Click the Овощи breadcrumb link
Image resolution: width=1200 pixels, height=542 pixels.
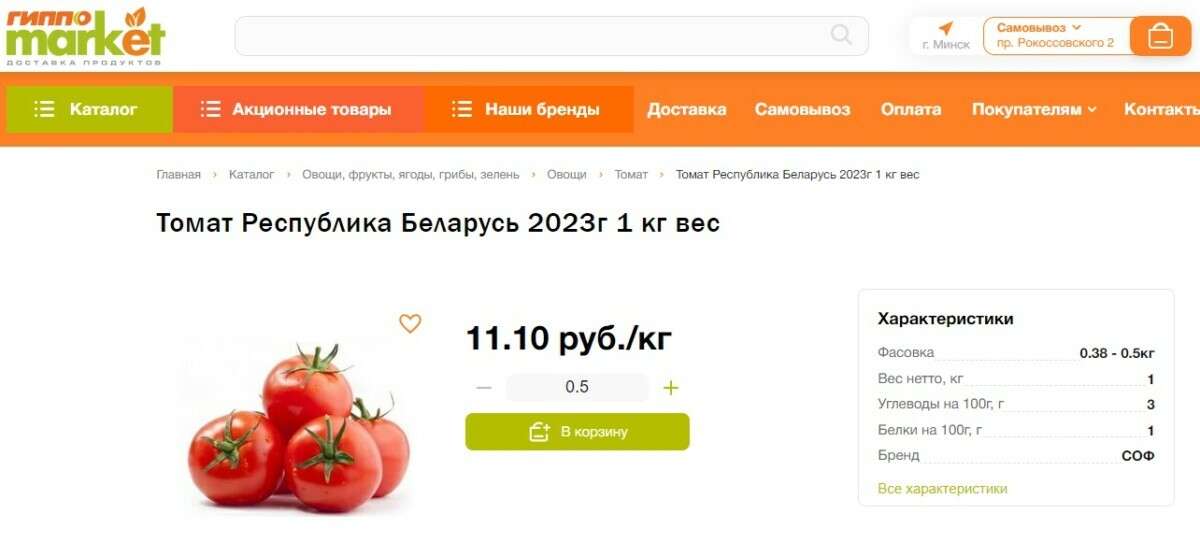(x=567, y=174)
